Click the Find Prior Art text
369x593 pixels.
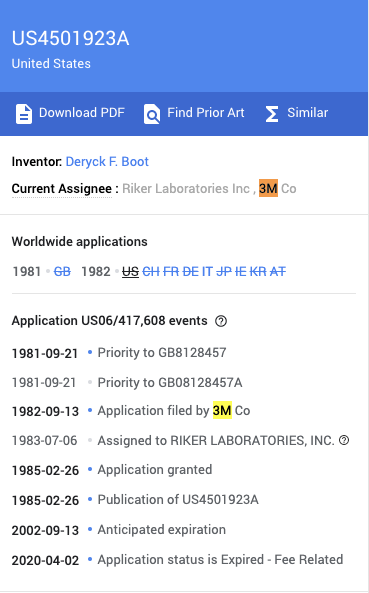tap(206, 113)
